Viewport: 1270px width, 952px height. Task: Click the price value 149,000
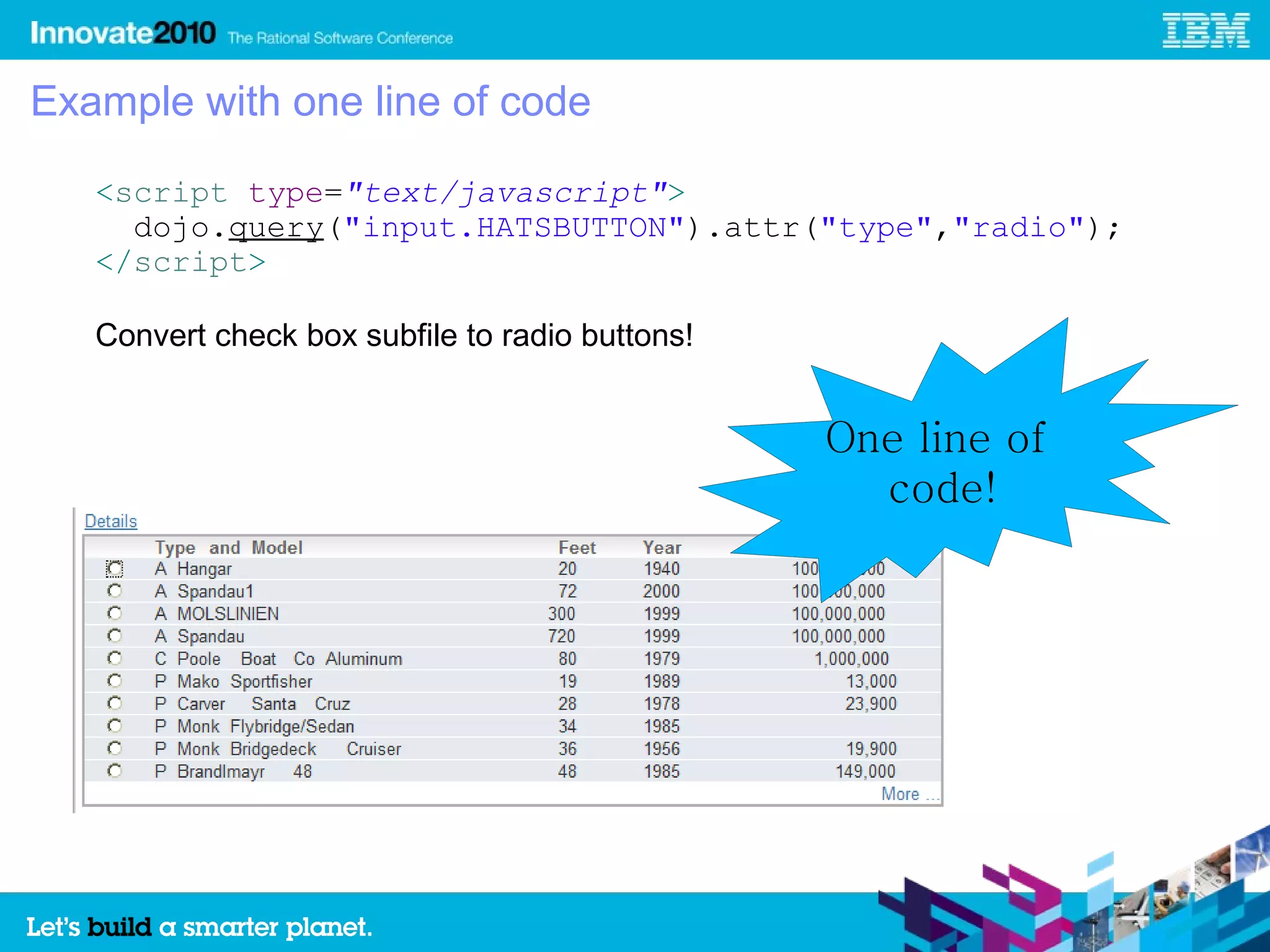click(866, 772)
